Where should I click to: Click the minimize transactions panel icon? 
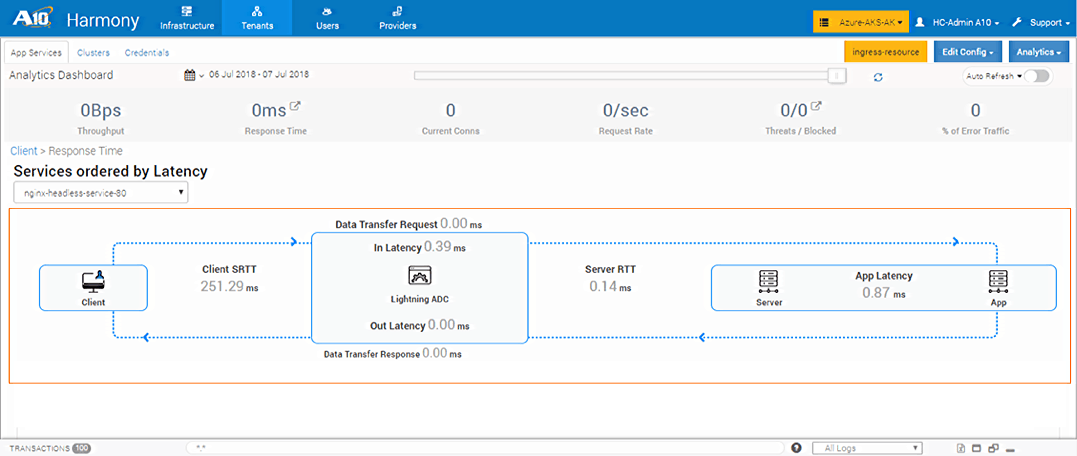[1010, 450]
